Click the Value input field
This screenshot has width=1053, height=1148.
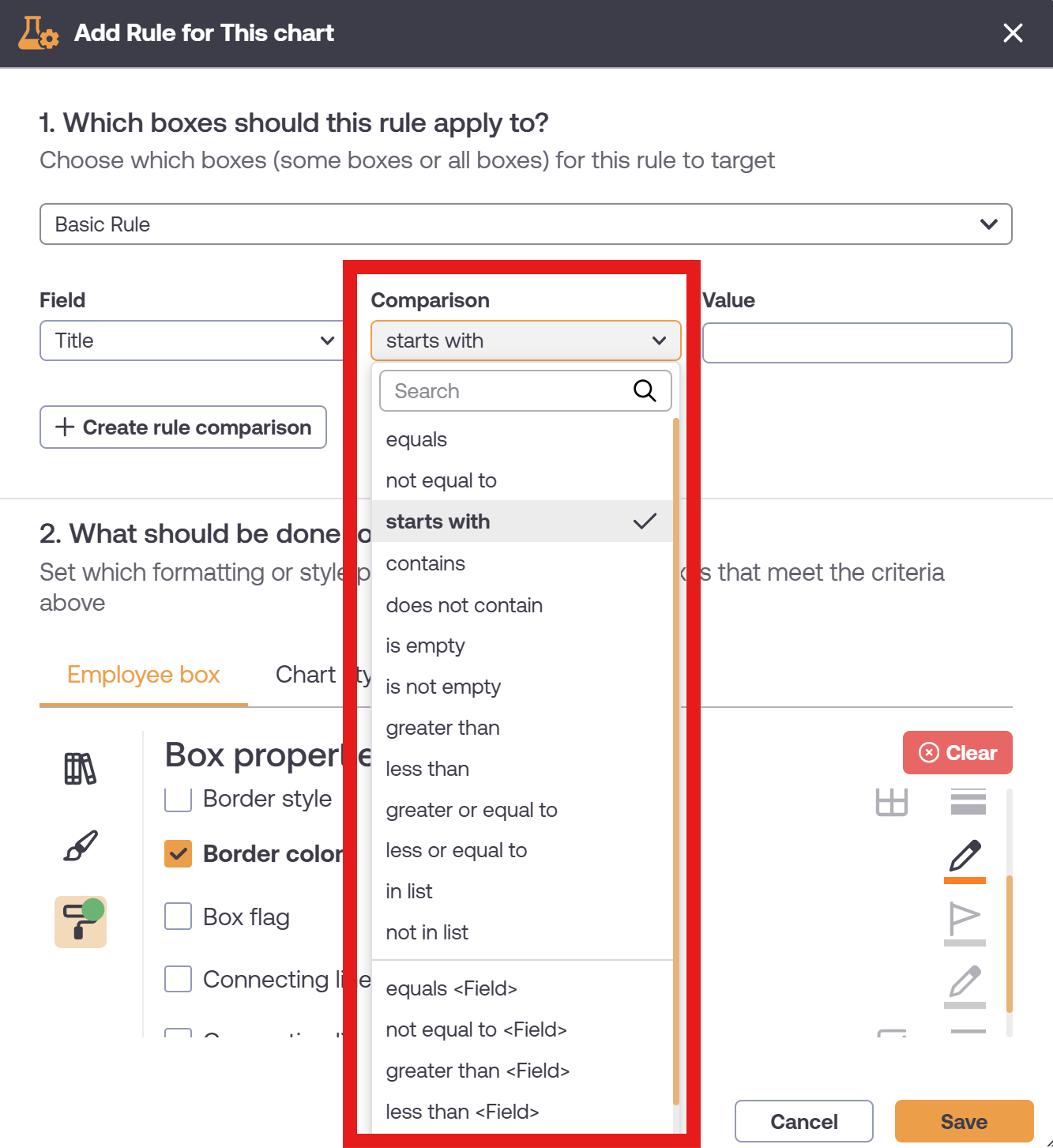pos(857,343)
